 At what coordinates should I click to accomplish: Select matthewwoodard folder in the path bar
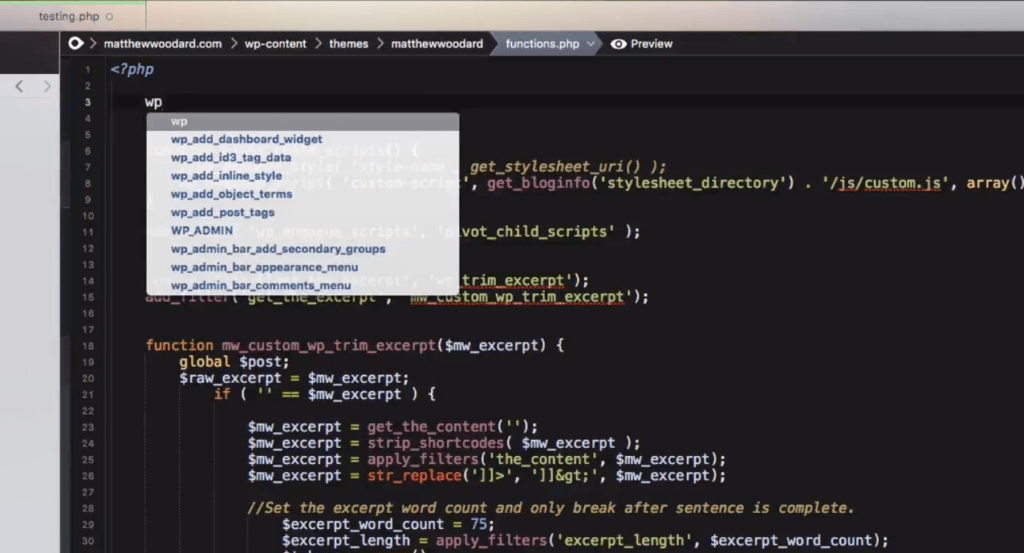pos(437,44)
